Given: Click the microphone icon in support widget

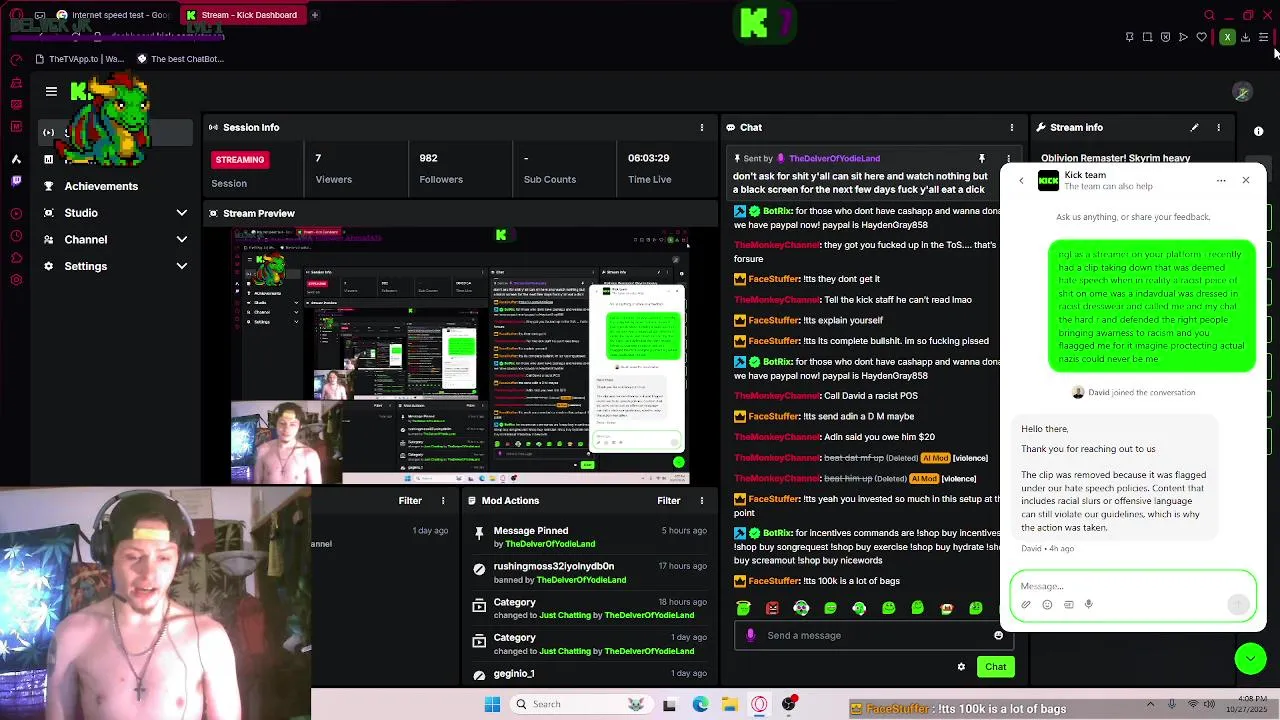Looking at the screenshot, I should 1089,605.
